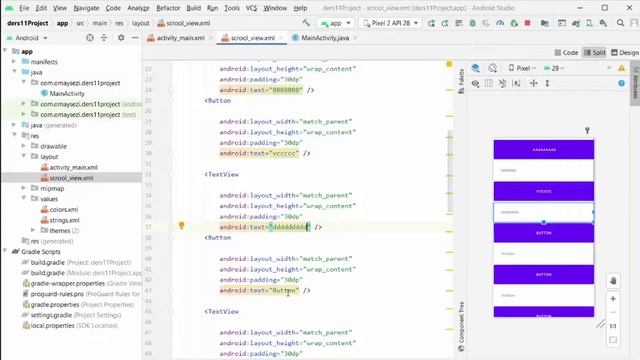
Task: Run the app with the green run icon
Action: 431,23
